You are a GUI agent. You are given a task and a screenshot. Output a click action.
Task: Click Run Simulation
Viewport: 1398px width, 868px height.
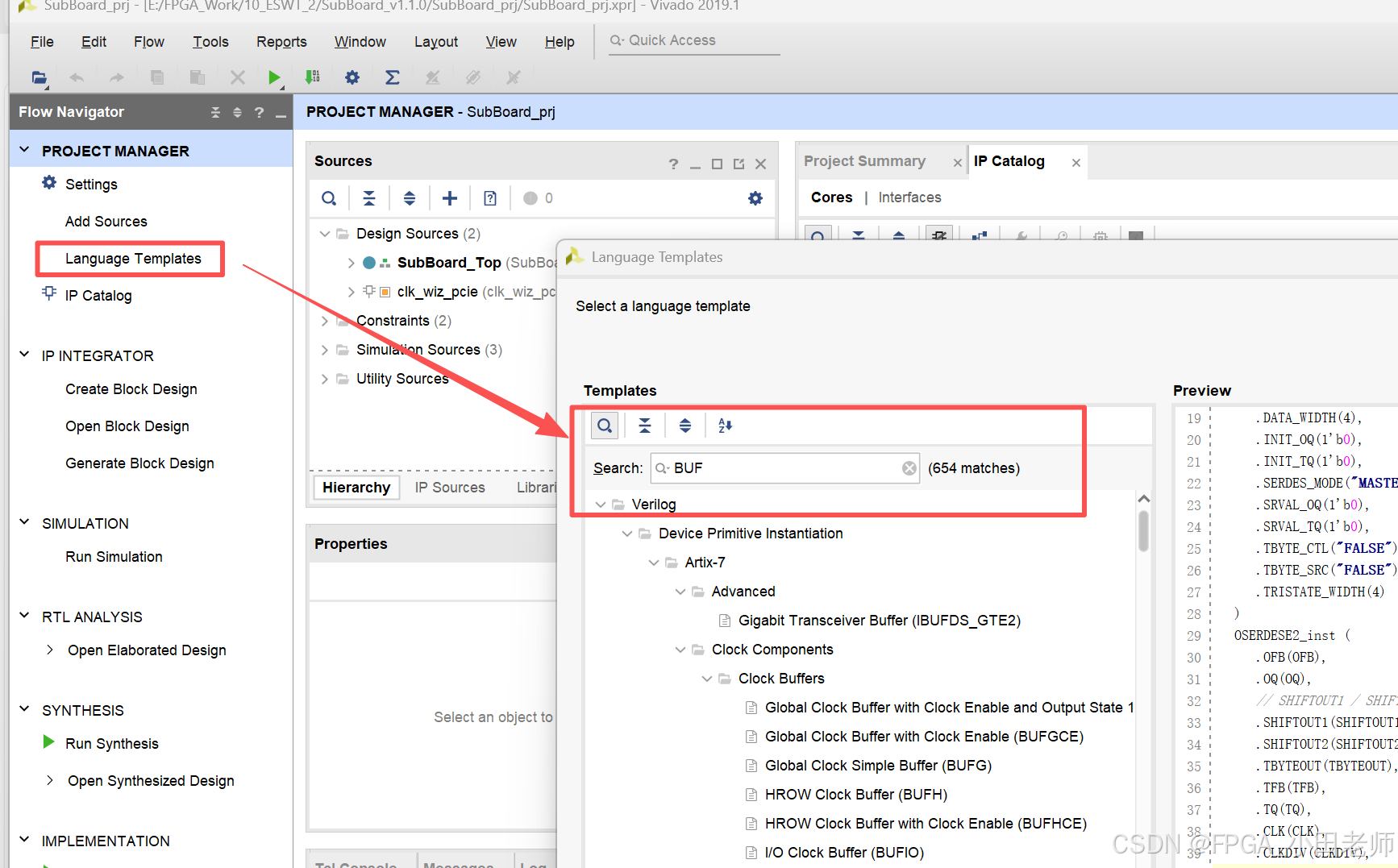114,557
